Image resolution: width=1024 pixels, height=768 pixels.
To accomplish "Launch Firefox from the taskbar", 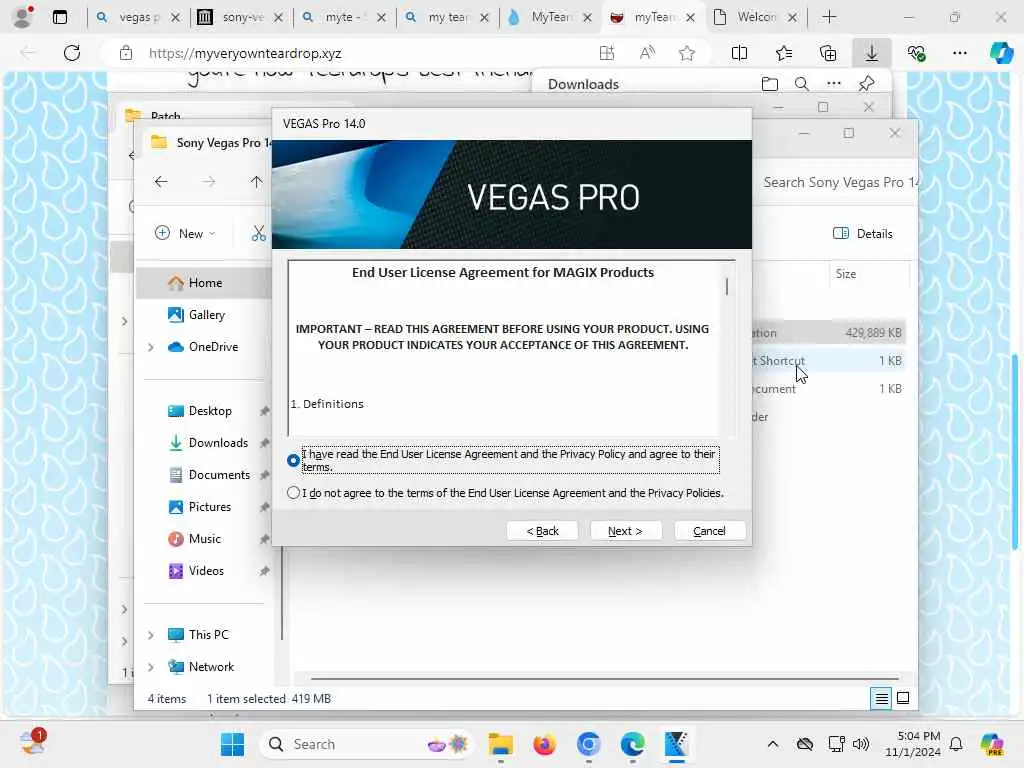I will tap(544, 744).
